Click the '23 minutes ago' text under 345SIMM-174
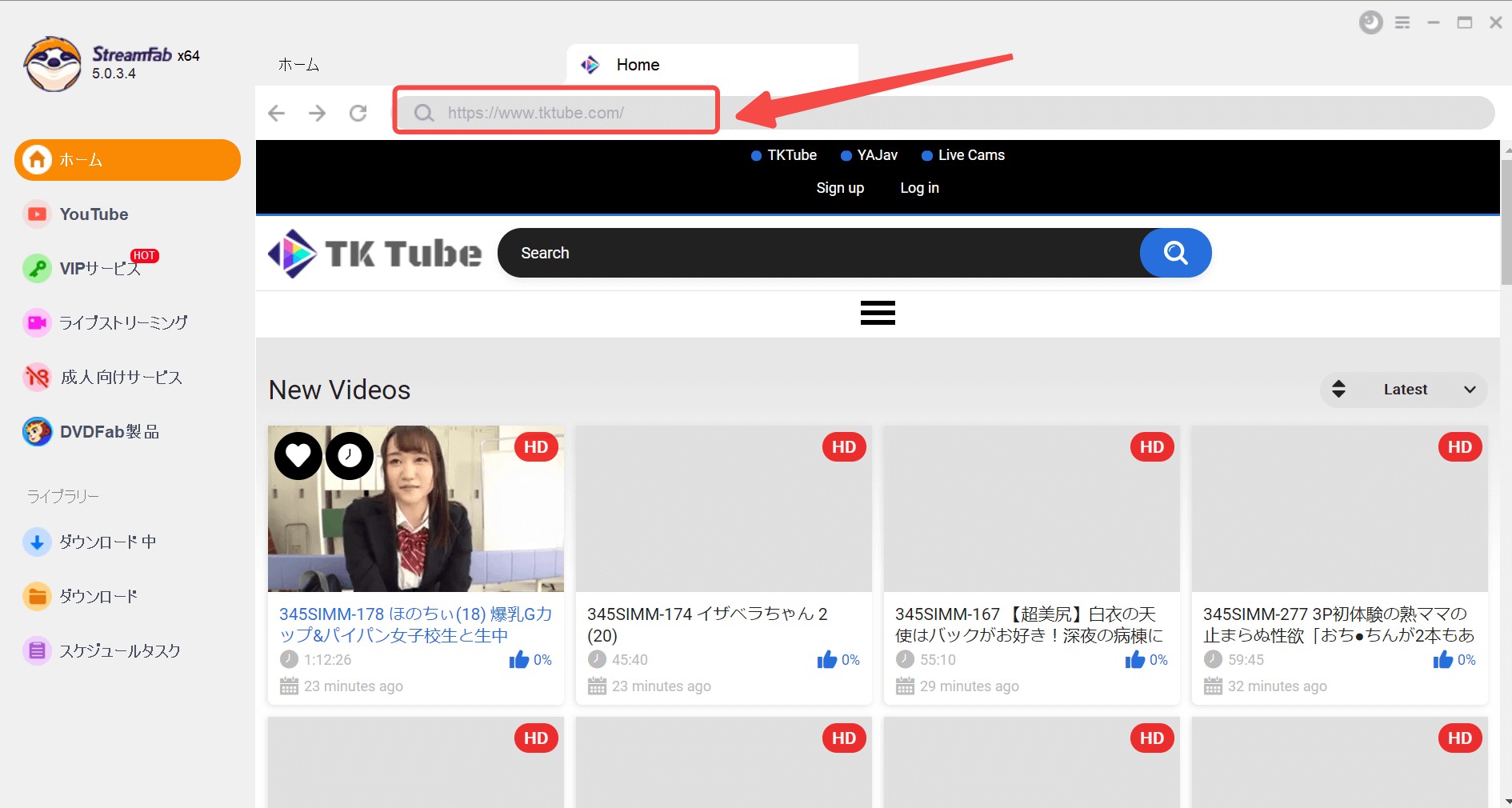Screen dimensions: 1512x808 [x=662, y=686]
